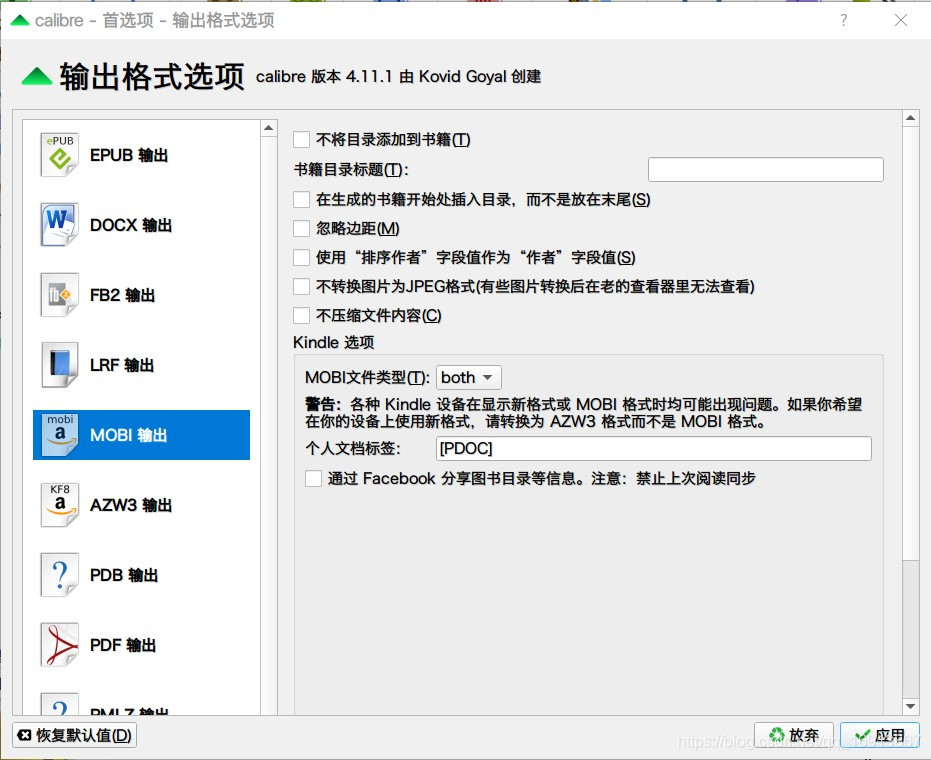Toggle 在生成的书籍开始处插入目录 checkbox
Viewport: 931px width, 760px height.
[302, 200]
